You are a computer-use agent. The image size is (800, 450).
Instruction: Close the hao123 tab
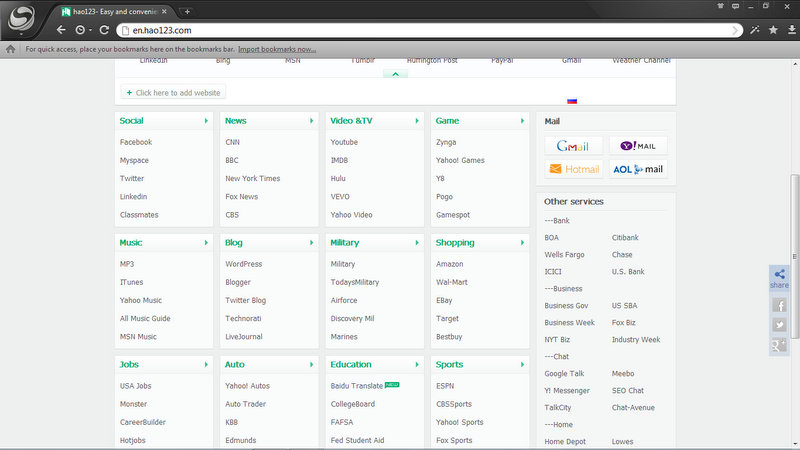(164, 11)
